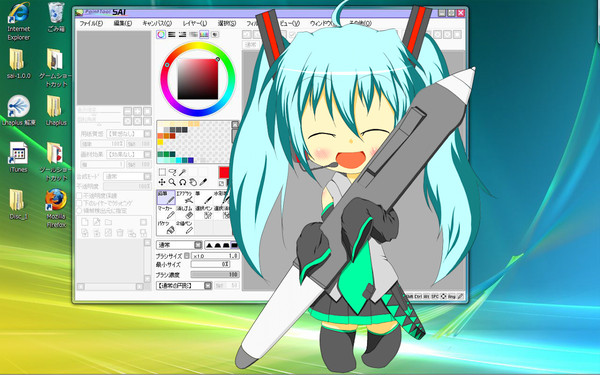Viewport: 600px width, 375px height.
Task: Select the 選択ペン selection pen tool
Action: click(x=204, y=212)
